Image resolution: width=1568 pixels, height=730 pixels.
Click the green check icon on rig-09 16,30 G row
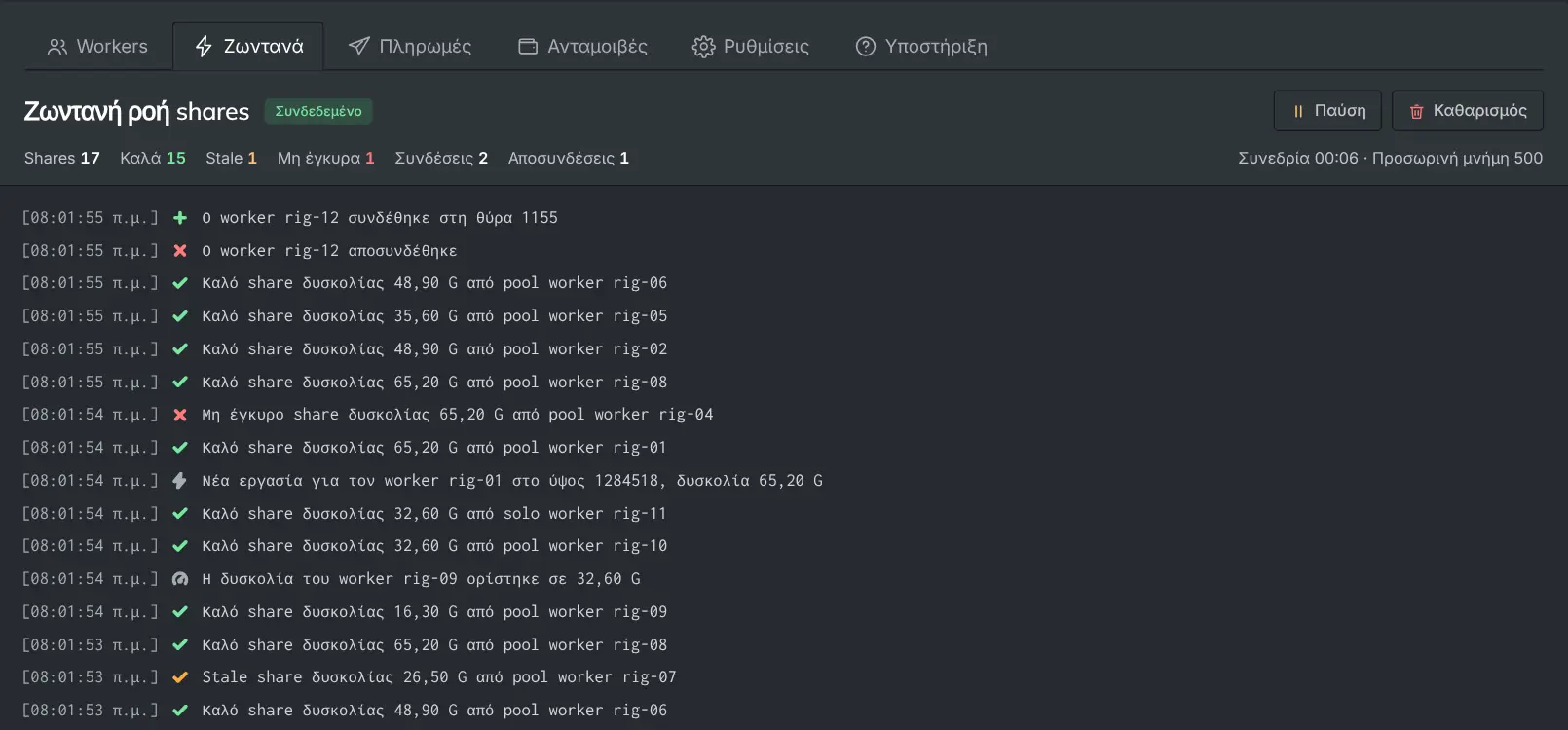tap(180, 612)
